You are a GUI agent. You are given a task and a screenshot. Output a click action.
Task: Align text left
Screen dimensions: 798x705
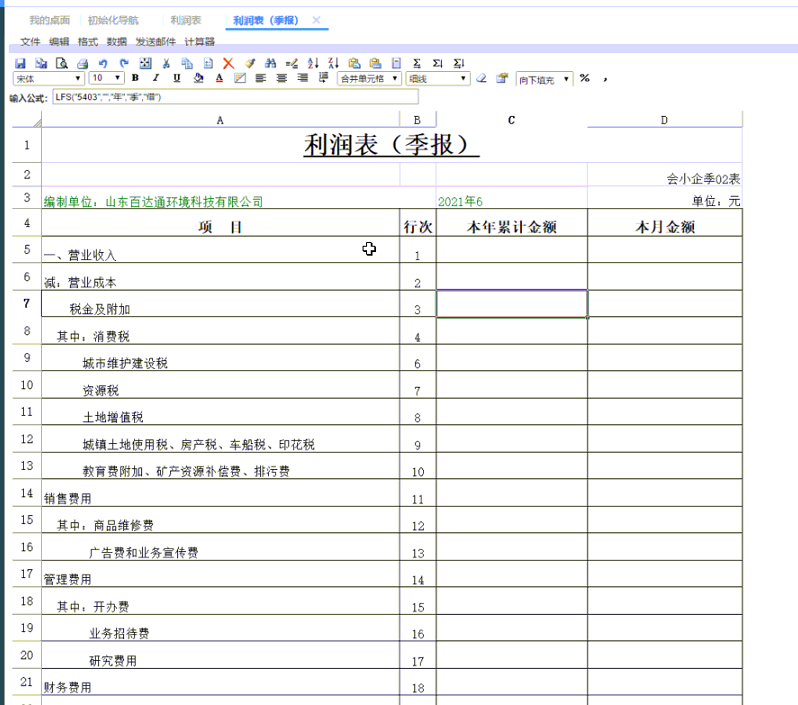261,78
